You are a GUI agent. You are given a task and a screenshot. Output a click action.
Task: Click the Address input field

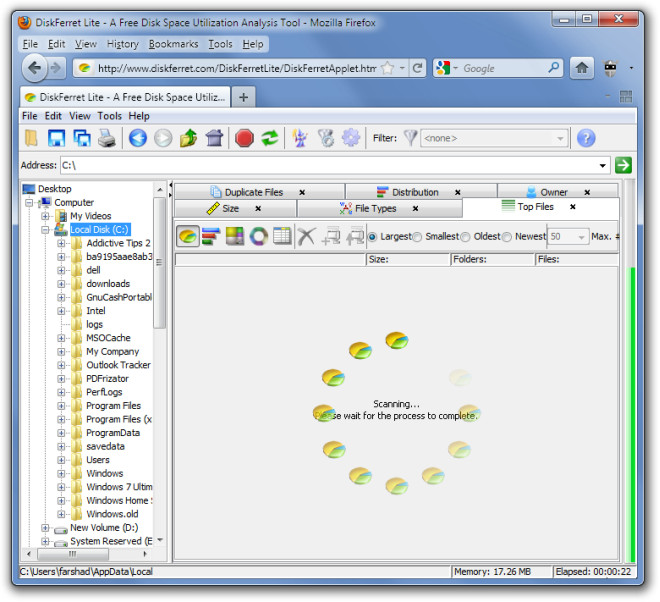[329, 165]
